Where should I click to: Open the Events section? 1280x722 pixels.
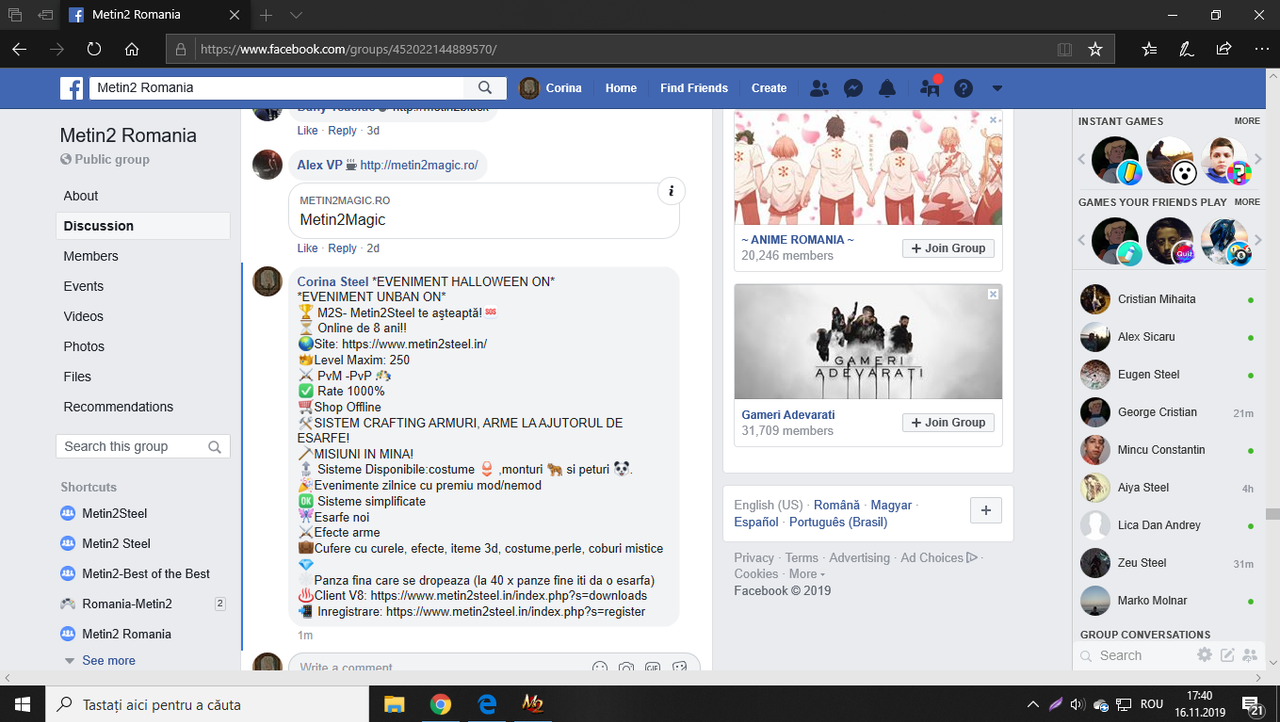click(84, 286)
